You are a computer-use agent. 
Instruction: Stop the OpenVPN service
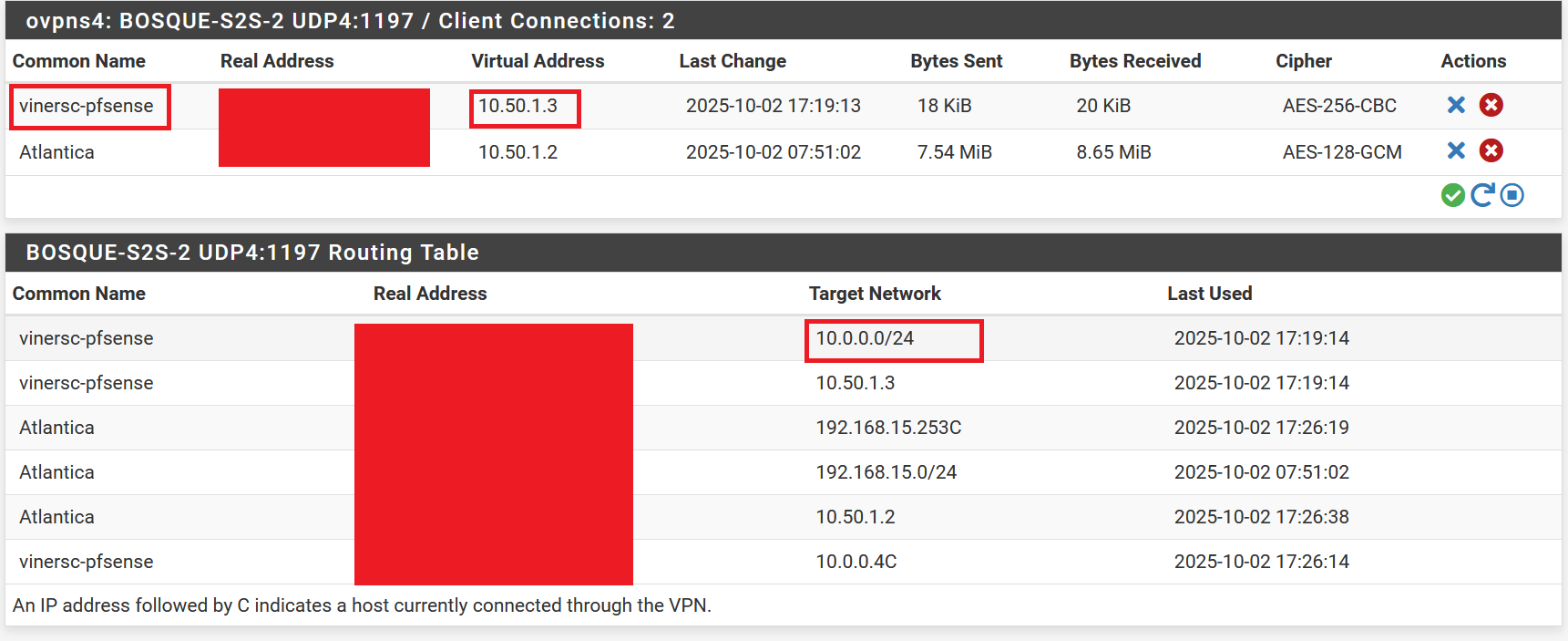(1512, 195)
